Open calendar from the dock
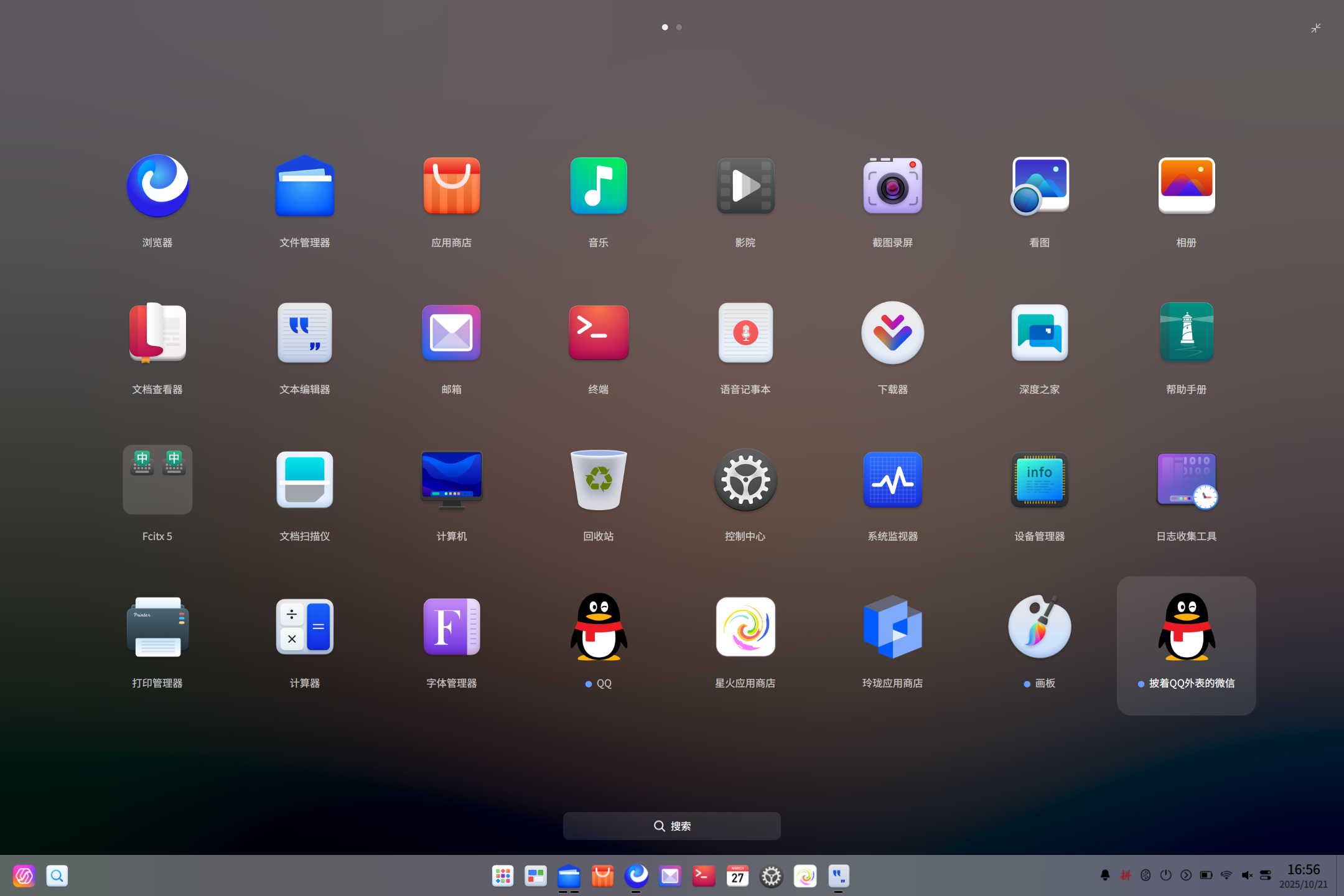The image size is (1344, 896). coord(737,876)
